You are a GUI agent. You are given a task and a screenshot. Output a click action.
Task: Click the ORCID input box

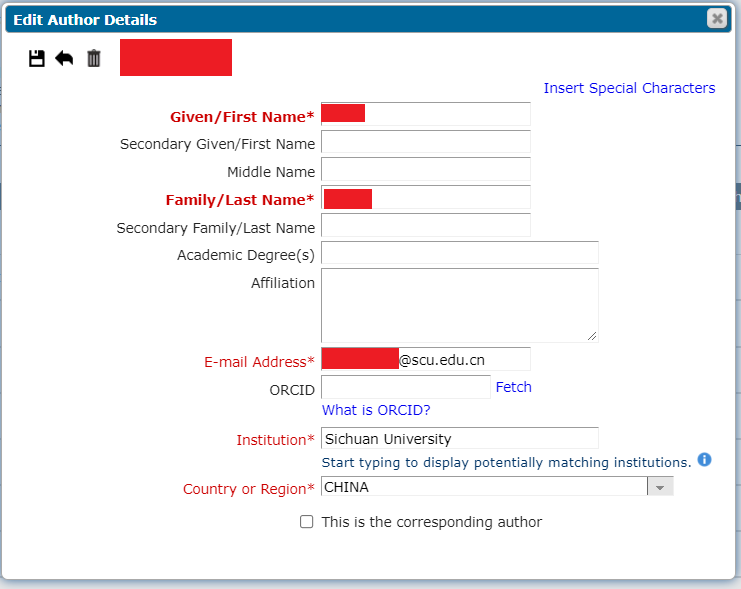pos(405,387)
